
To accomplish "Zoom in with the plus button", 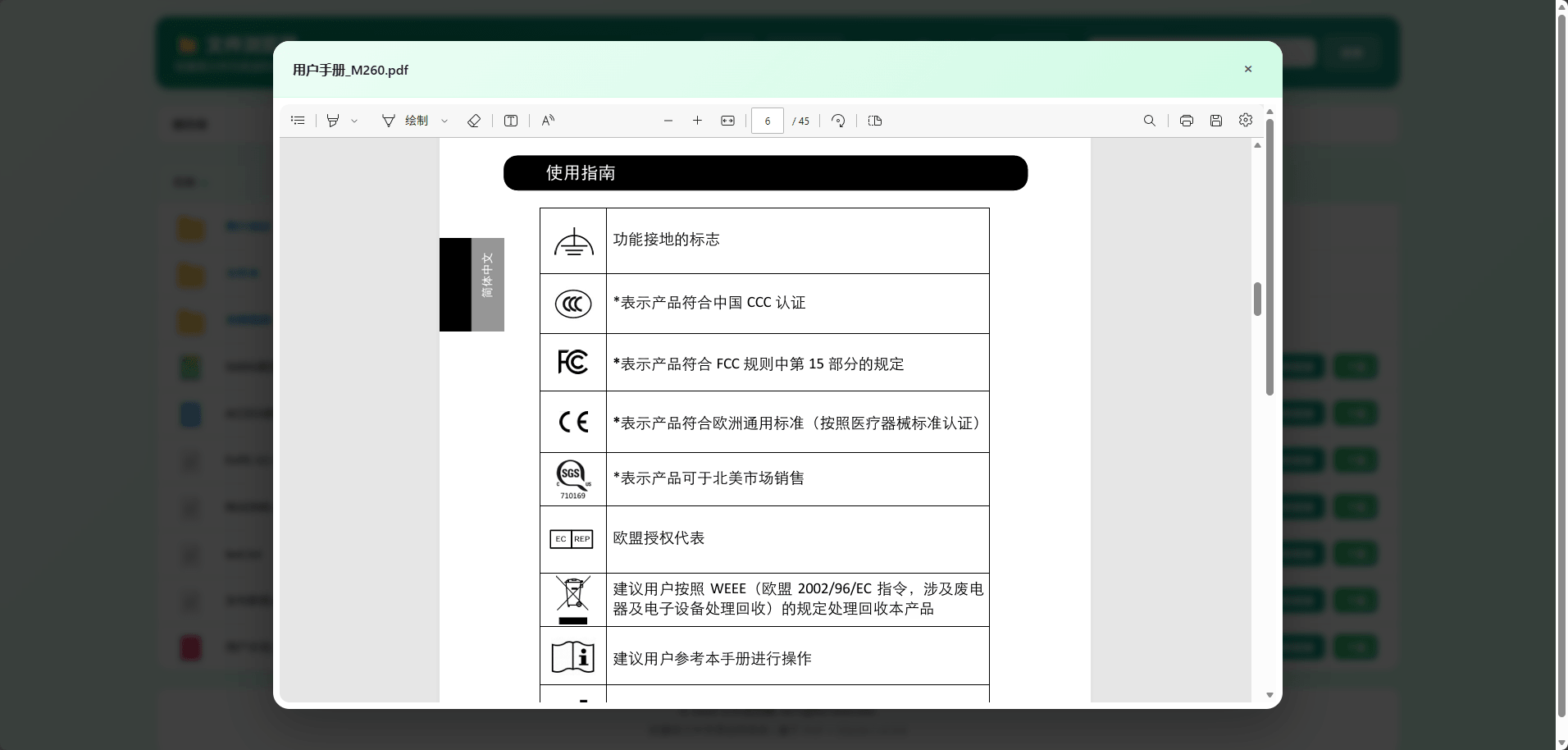I will click(697, 121).
